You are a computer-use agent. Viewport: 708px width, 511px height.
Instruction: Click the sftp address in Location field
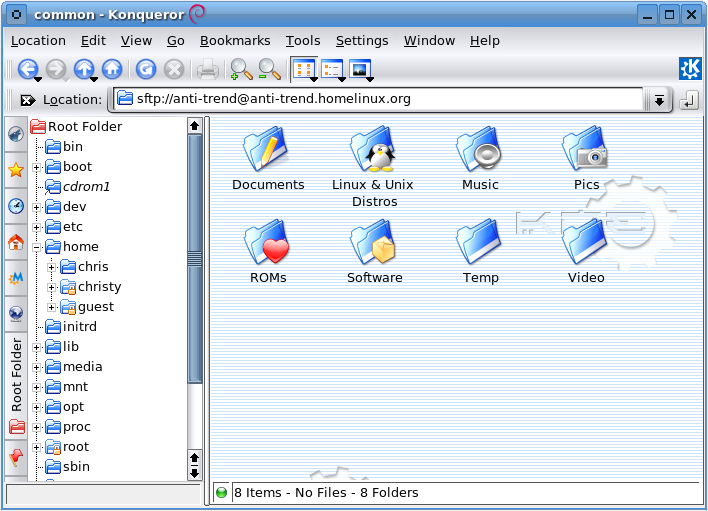pyautogui.click(x=274, y=99)
